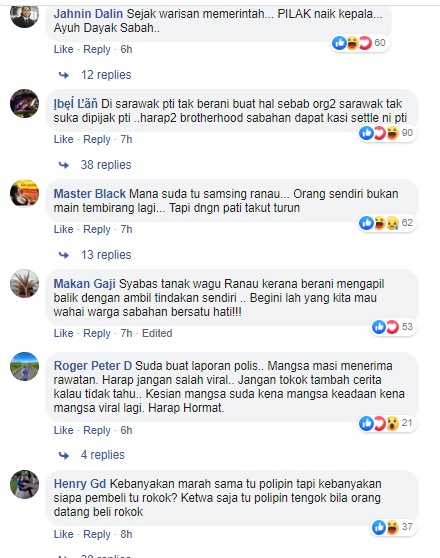This screenshot has width=440, height=558.
Task: Like Roger Peter D's comment
Action: (63, 430)
